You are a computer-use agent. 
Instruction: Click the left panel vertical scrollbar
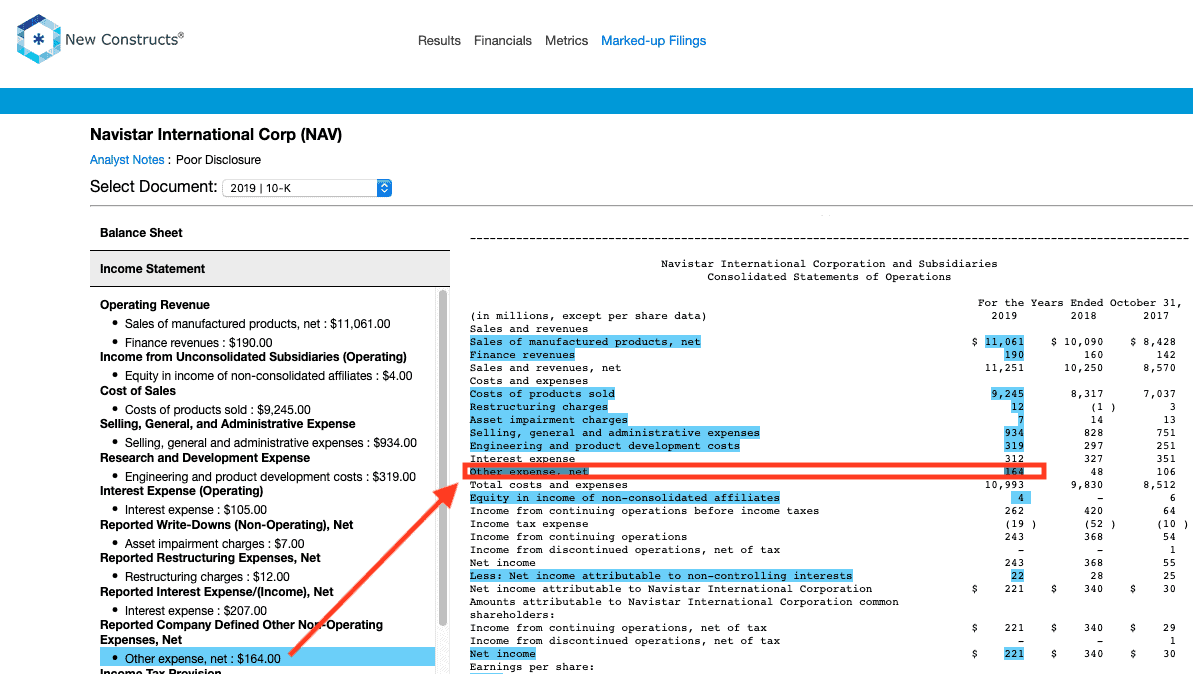pos(443,456)
